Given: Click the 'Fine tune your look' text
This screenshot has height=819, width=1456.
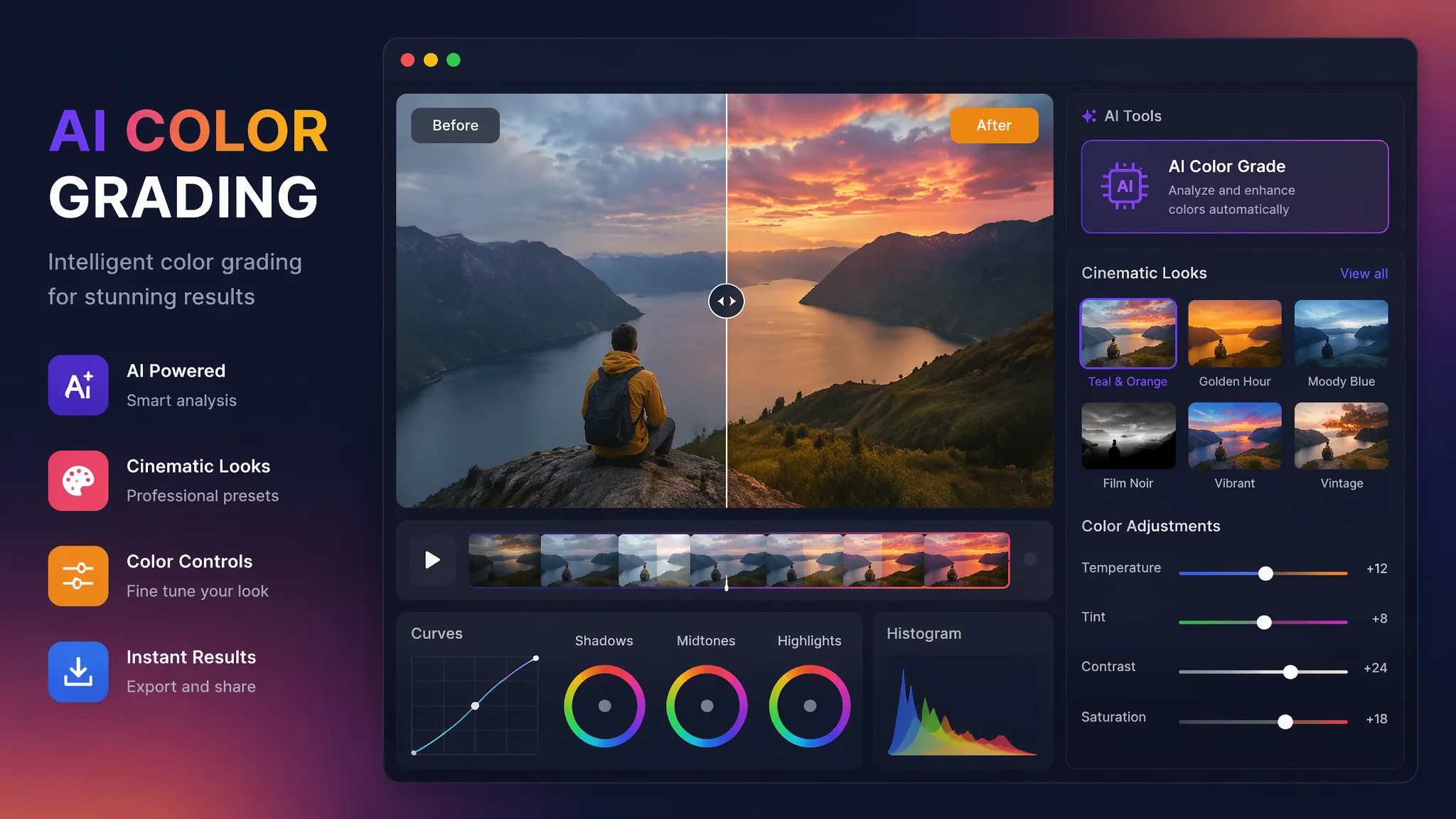Looking at the screenshot, I should [198, 591].
